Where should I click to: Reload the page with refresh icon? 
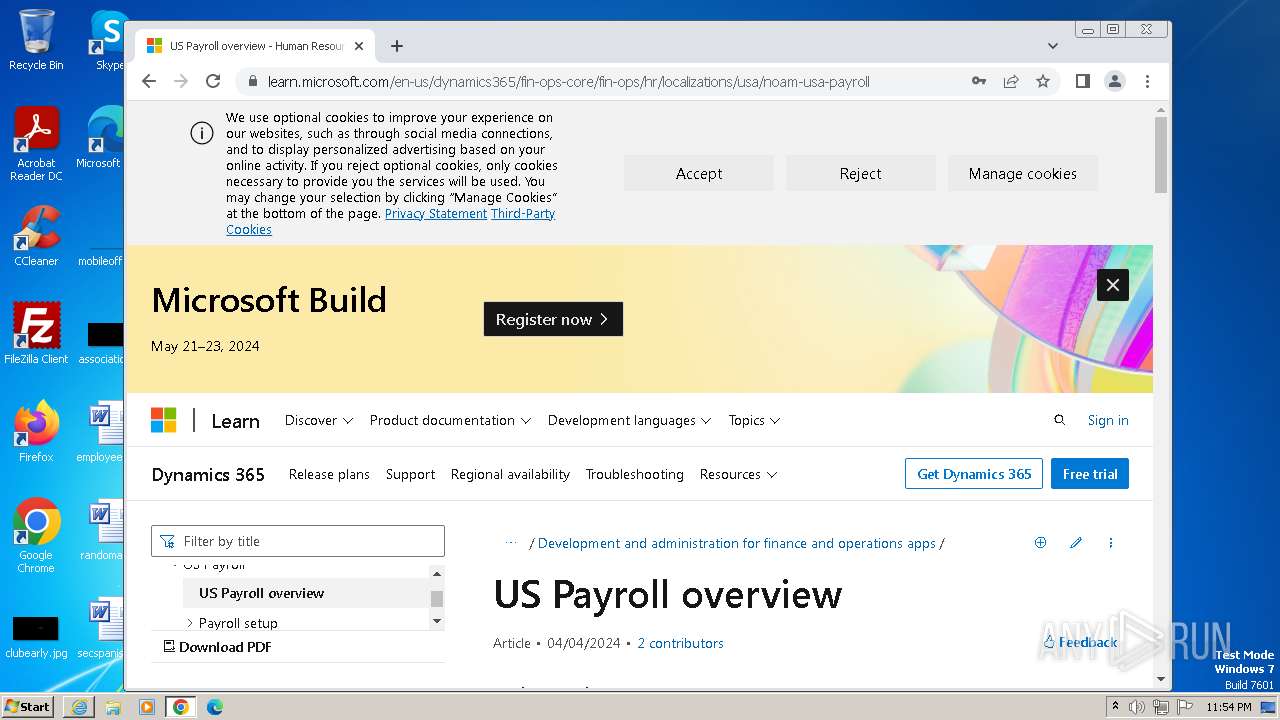click(x=213, y=82)
